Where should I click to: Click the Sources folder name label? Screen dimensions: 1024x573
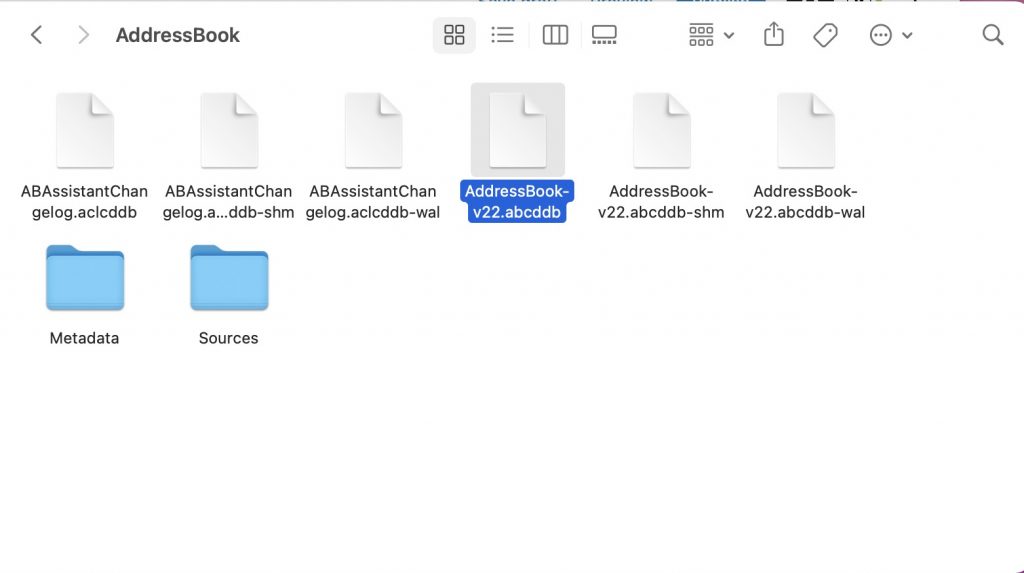coord(229,338)
